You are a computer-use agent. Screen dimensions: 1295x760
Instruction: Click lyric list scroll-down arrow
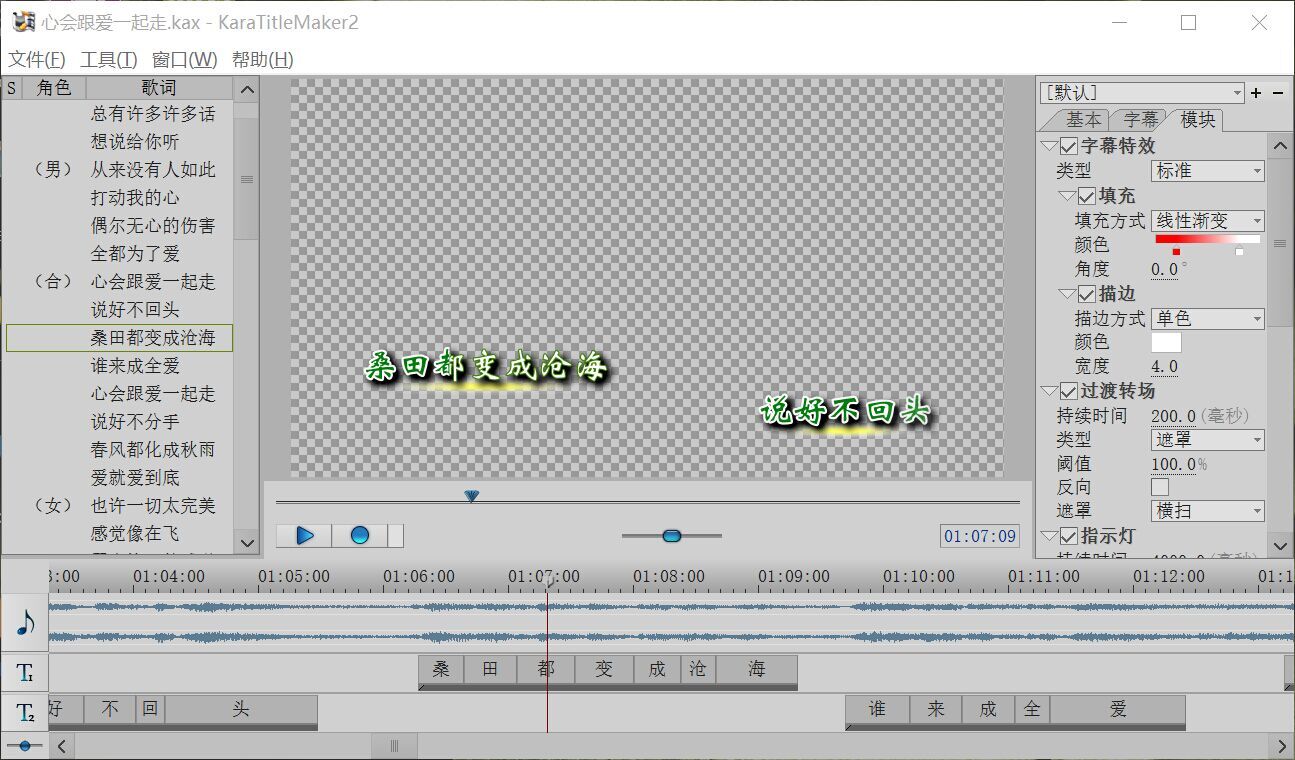[x=247, y=542]
